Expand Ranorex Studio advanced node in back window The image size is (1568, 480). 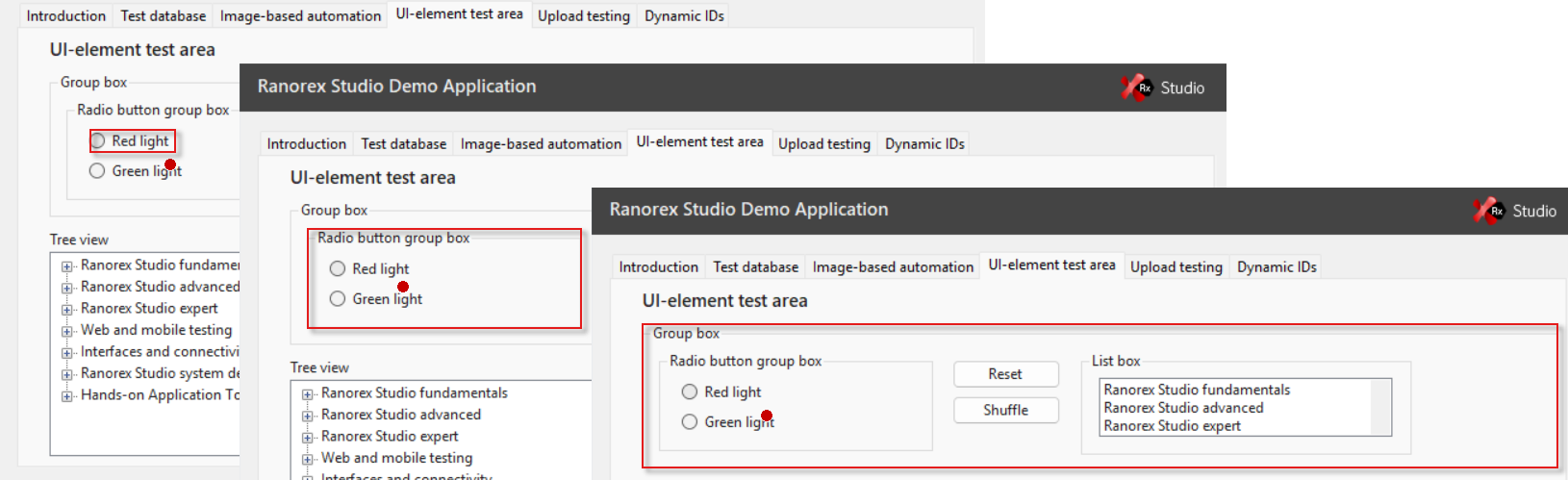pos(67,288)
